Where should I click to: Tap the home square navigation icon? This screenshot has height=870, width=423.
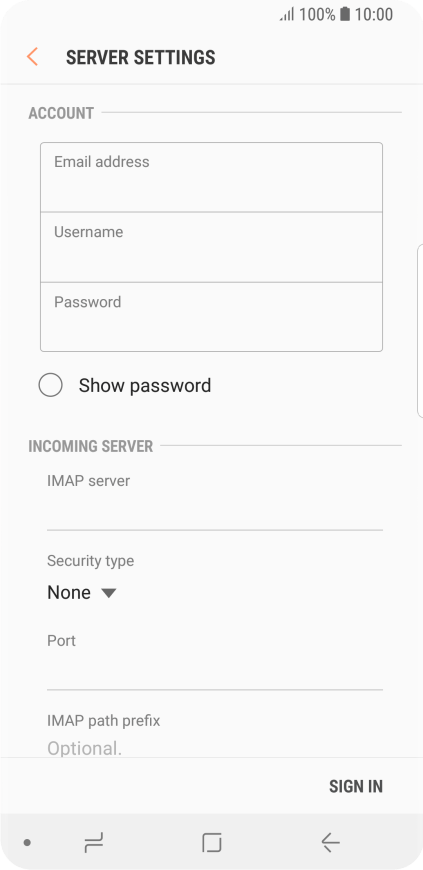212,843
